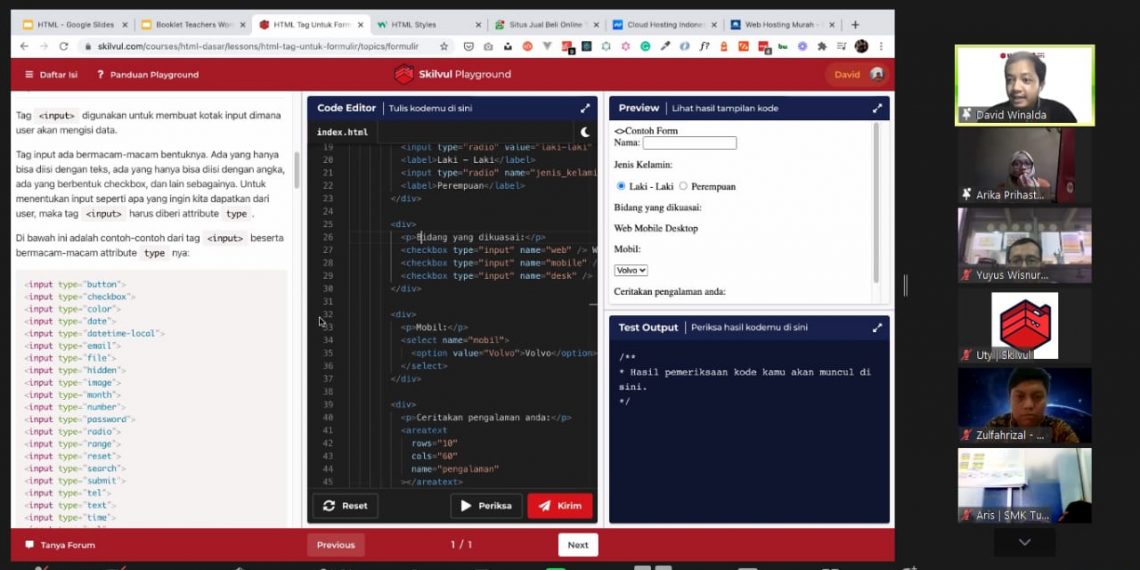Click line number 38 in code editor

328,392
